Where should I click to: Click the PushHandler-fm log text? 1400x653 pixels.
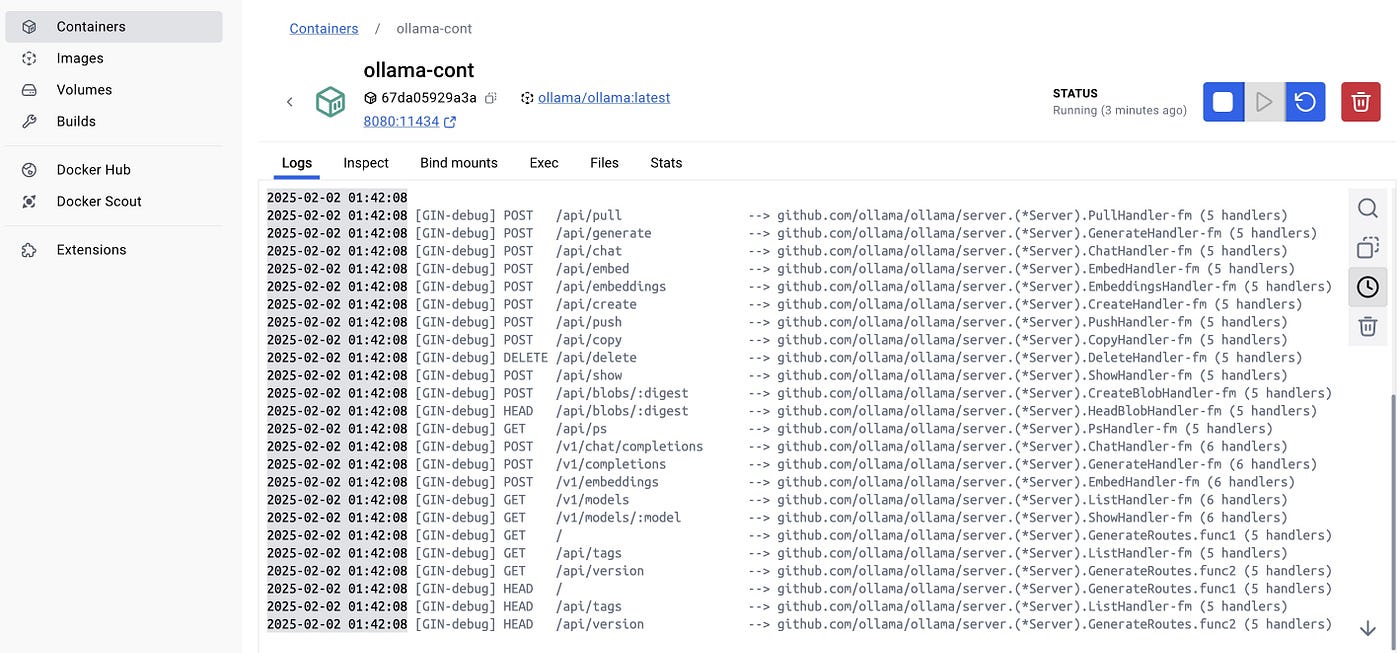(1140, 322)
